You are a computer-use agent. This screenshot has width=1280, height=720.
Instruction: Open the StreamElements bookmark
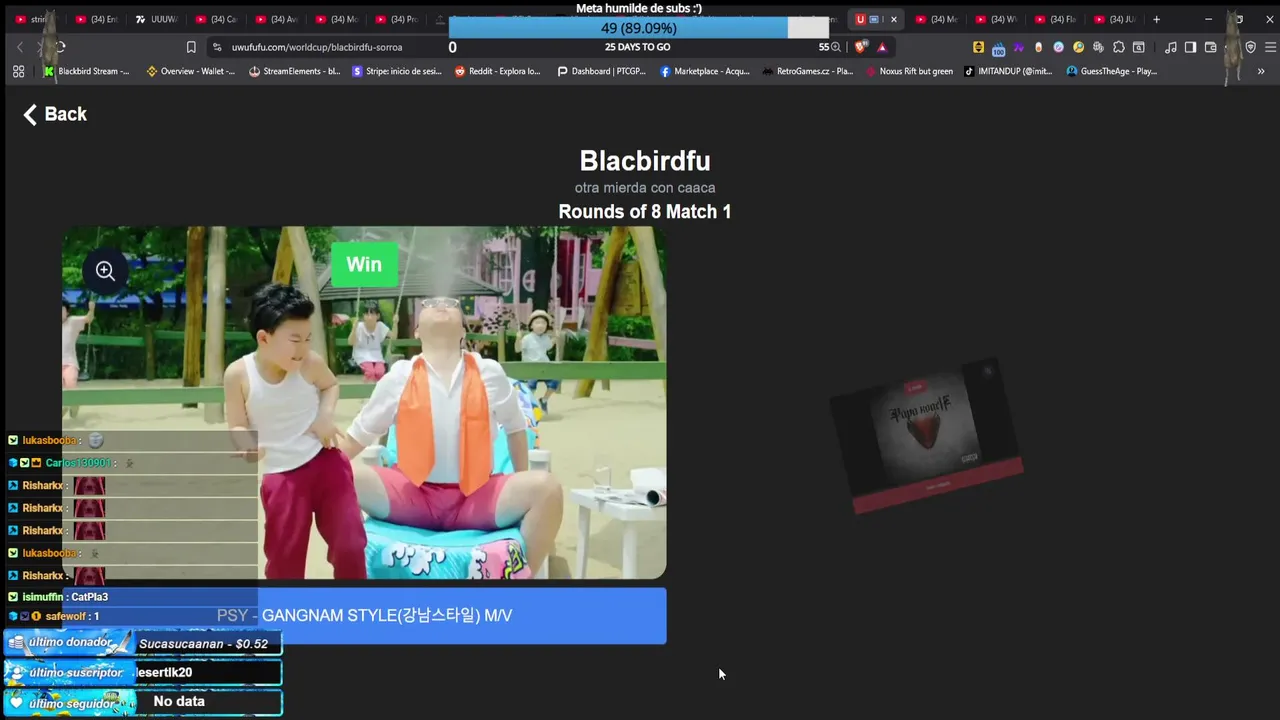tap(294, 71)
